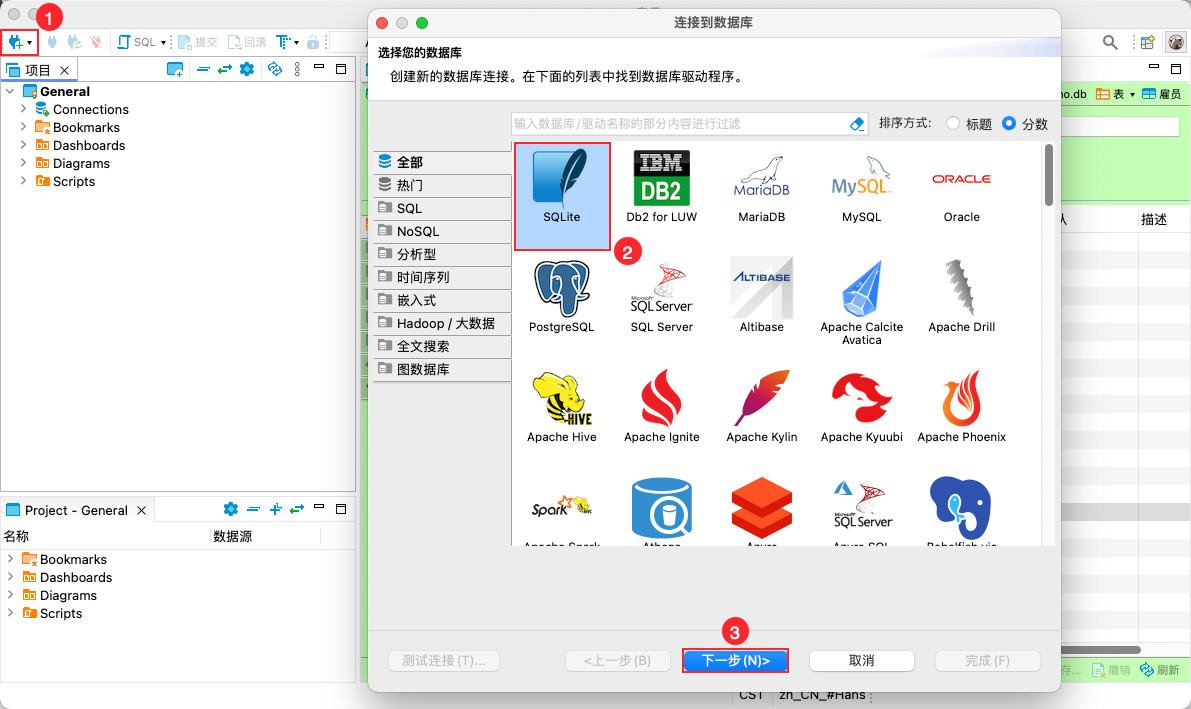Image resolution: width=1191 pixels, height=709 pixels.
Task: Select the 图数据库 category
Action: click(442, 369)
